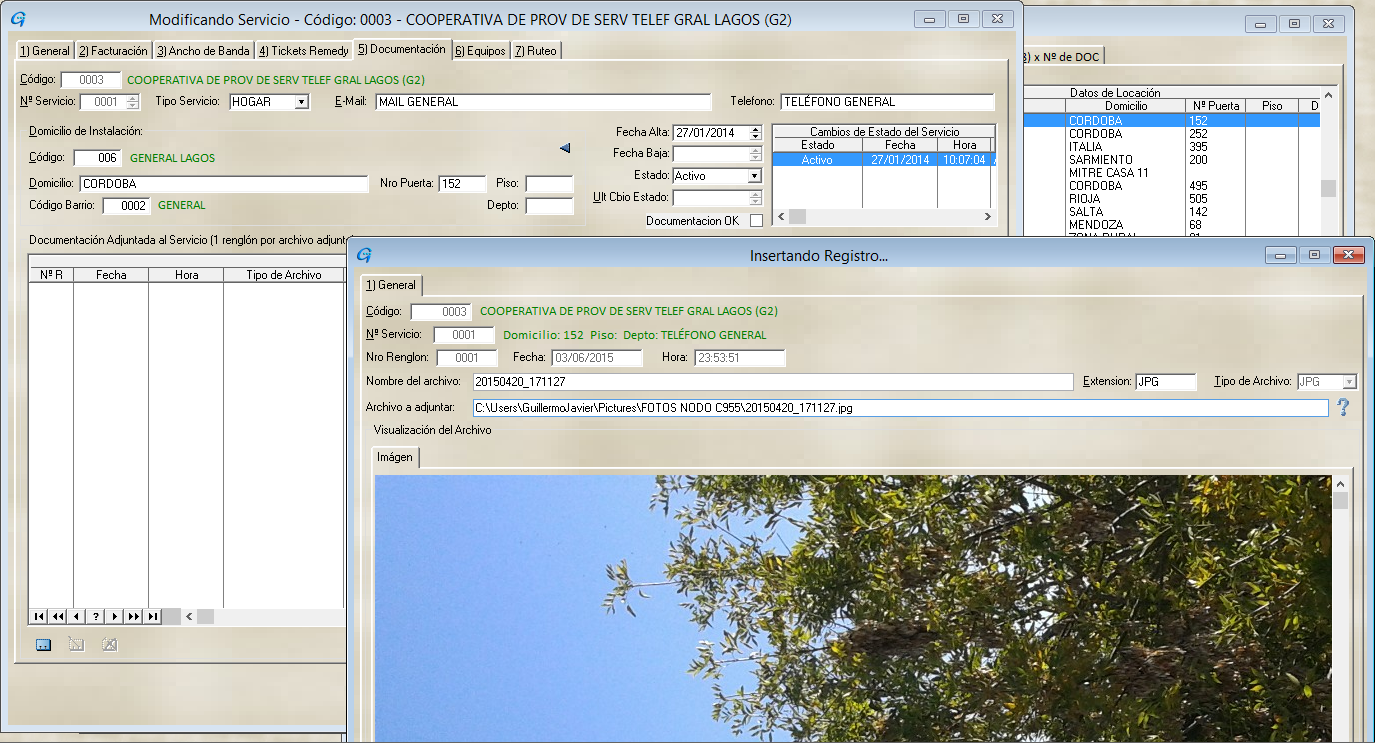Open the 6) Equipos tab
This screenshot has width=1375, height=743.
(x=480, y=51)
